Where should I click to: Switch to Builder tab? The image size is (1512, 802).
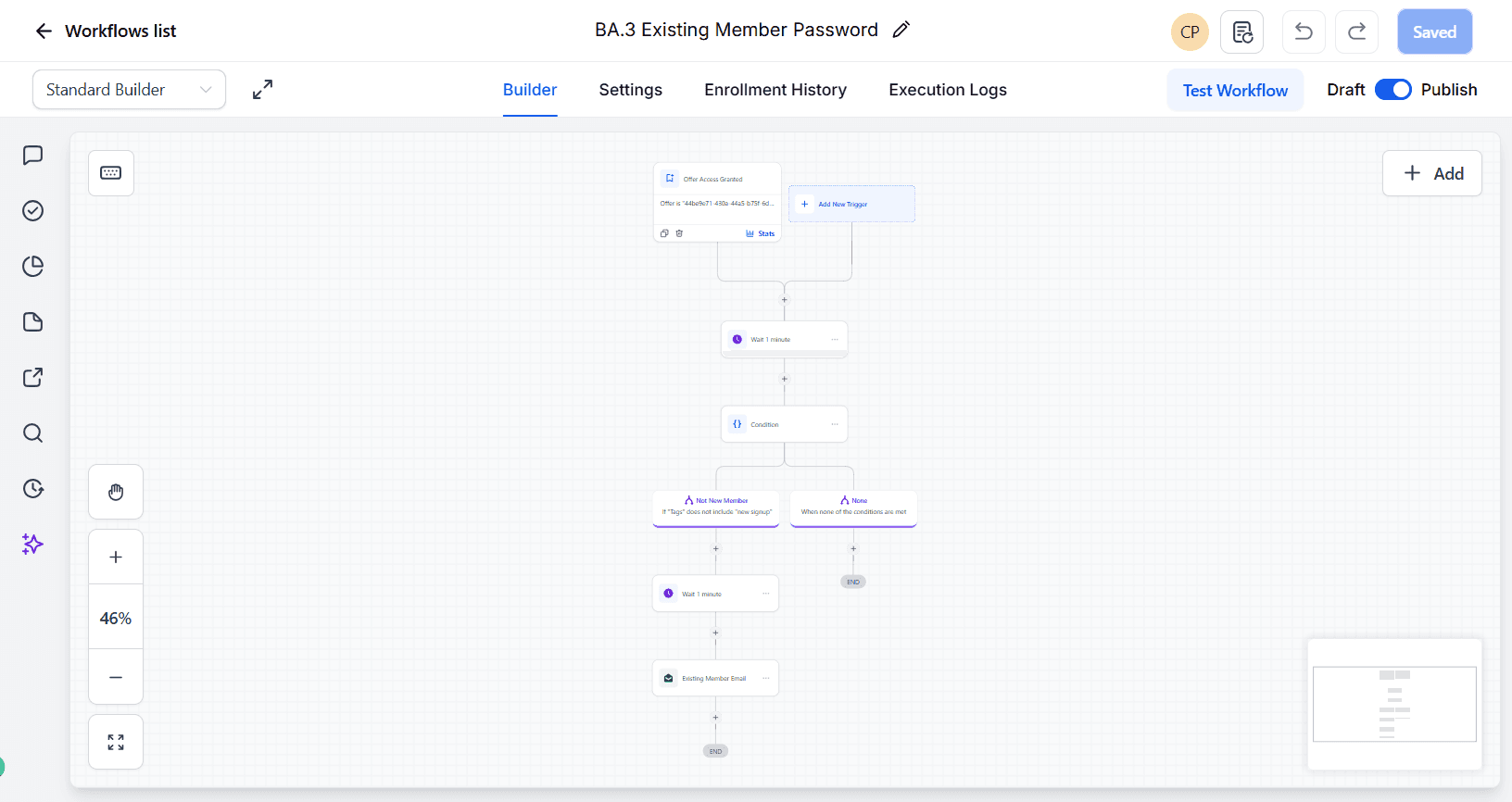click(530, 90)
